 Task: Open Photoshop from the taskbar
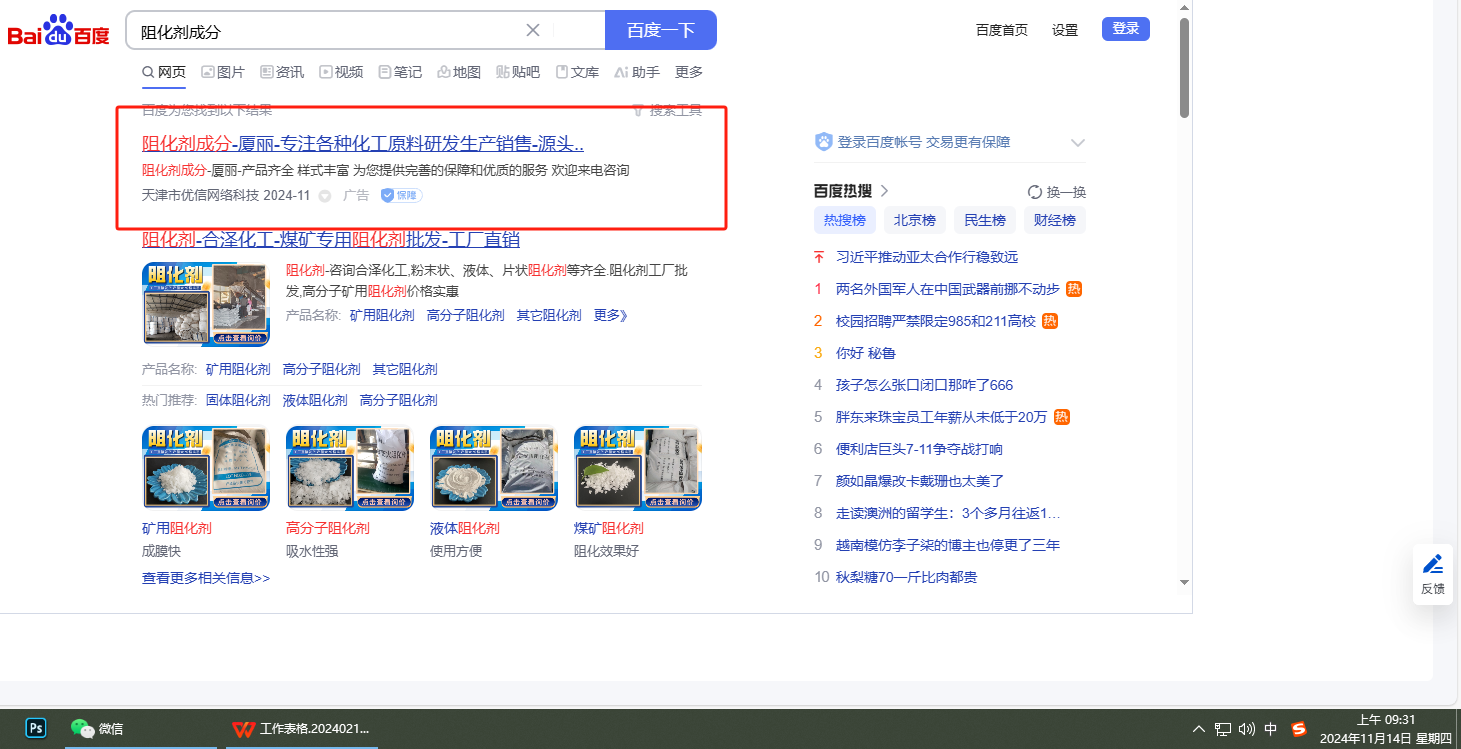[36, 728]
